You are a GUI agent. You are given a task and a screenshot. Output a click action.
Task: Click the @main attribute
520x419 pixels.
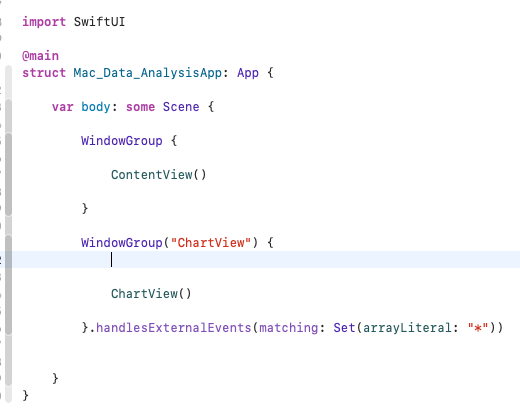[40, 56]
